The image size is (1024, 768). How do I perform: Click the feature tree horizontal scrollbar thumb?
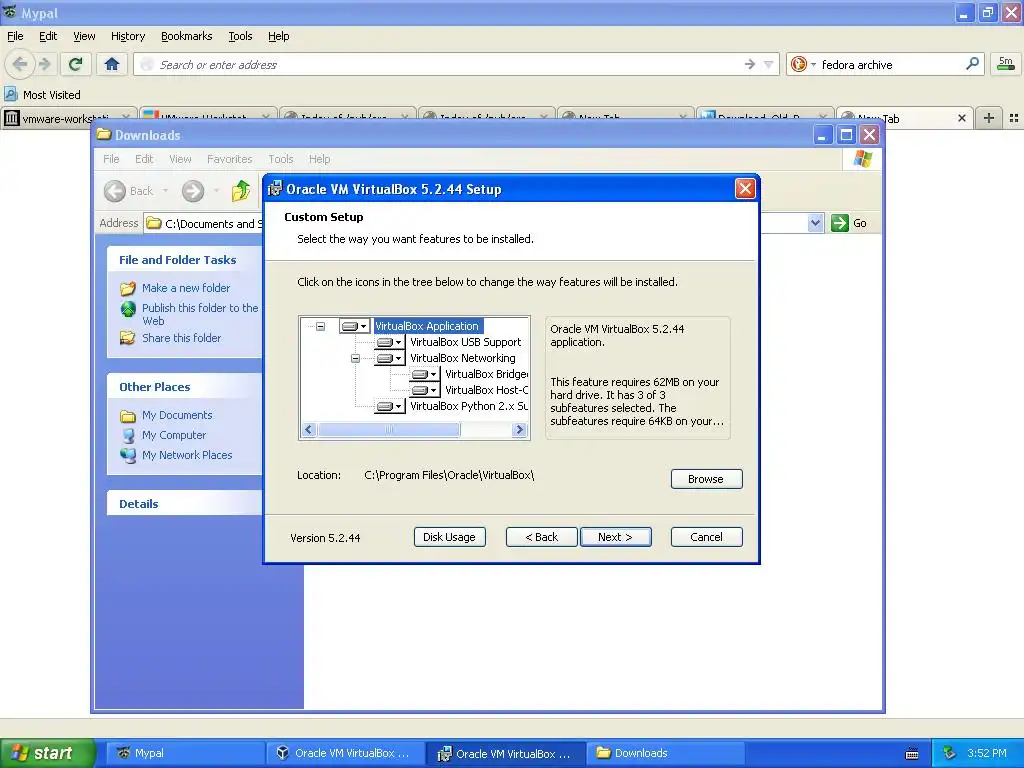click(389, 430)
